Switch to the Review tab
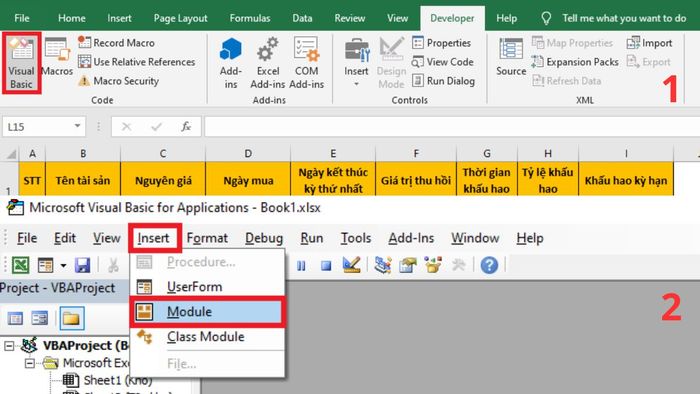The width and height of the screenshot is (700, 394). pyautogui.click(x=350, y=18)
